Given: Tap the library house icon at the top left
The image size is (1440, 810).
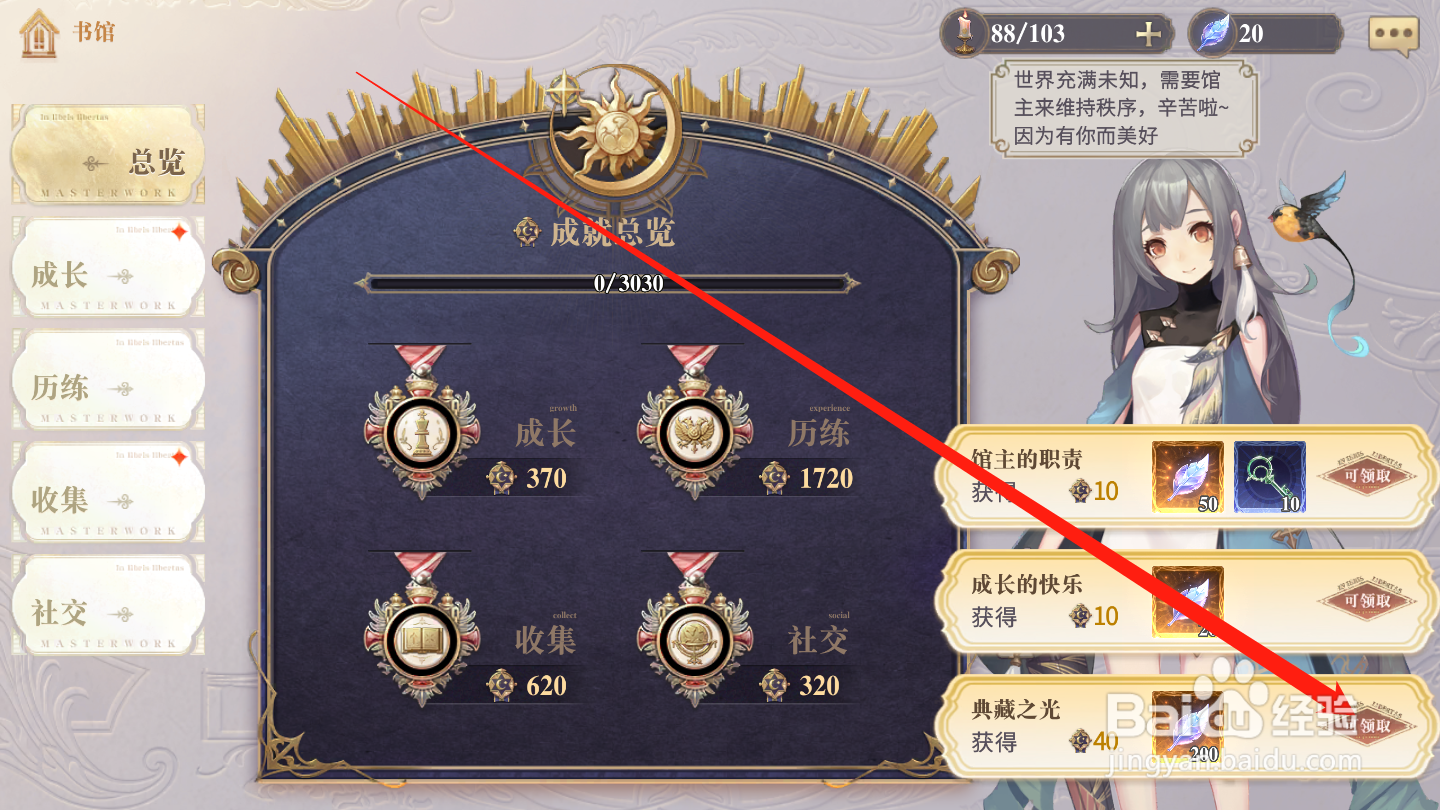Looking at the screenshot, I should pos(38,34).
